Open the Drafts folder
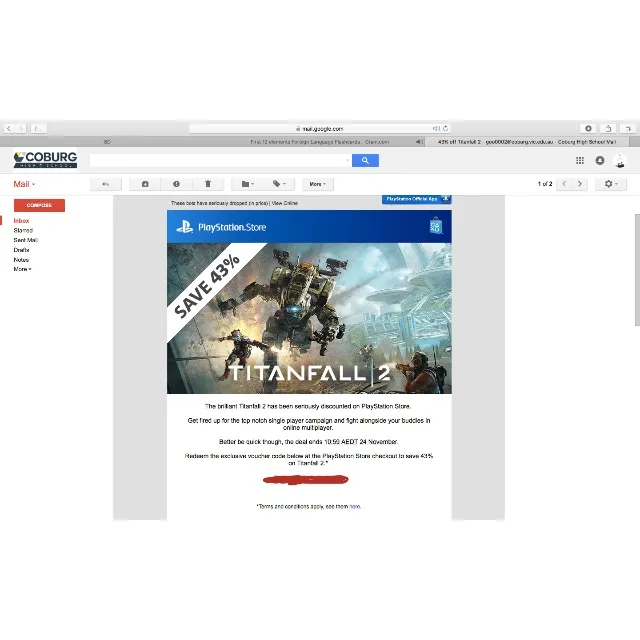Image resolution: width=640 pixels, height=640 pixels. (x=21, y=250)
